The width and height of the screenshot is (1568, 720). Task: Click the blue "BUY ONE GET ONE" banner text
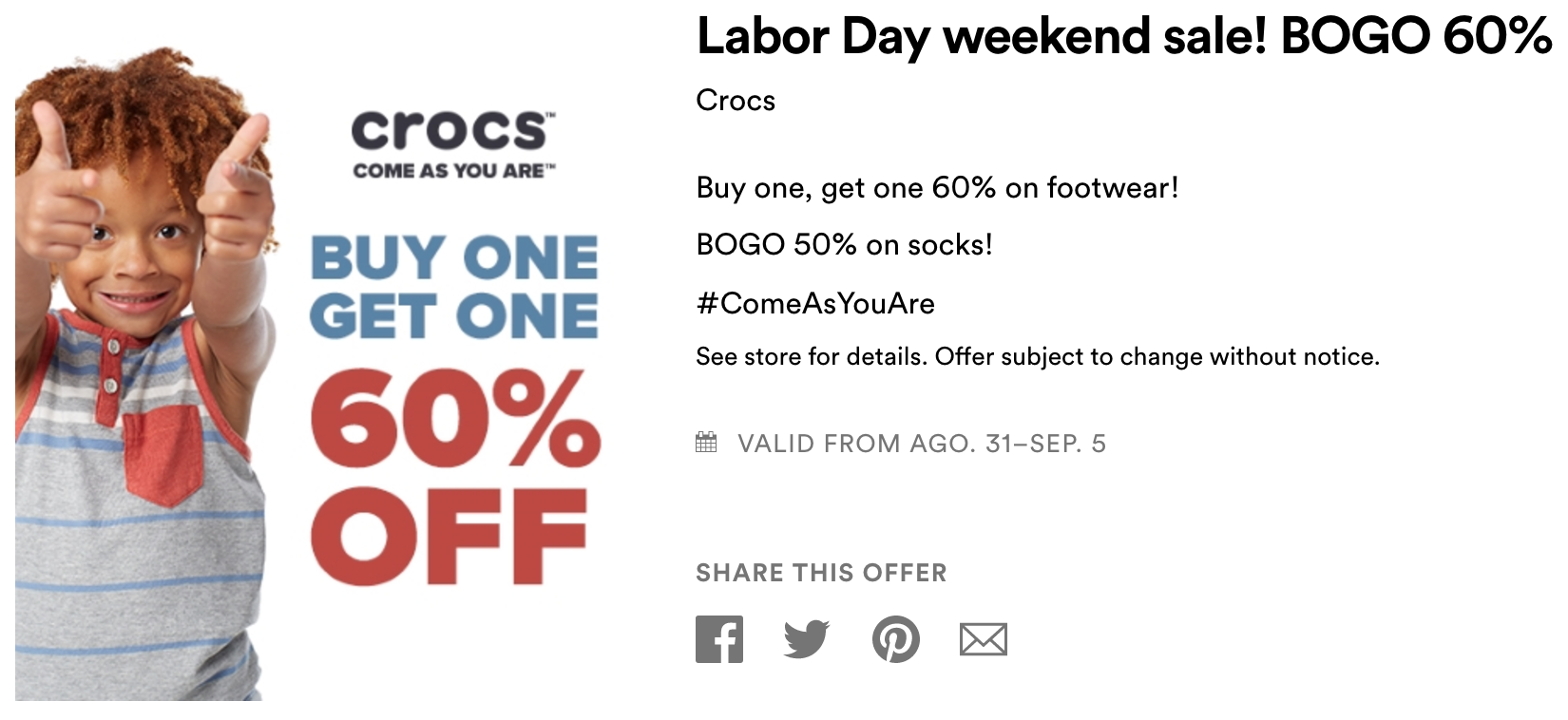454,287
